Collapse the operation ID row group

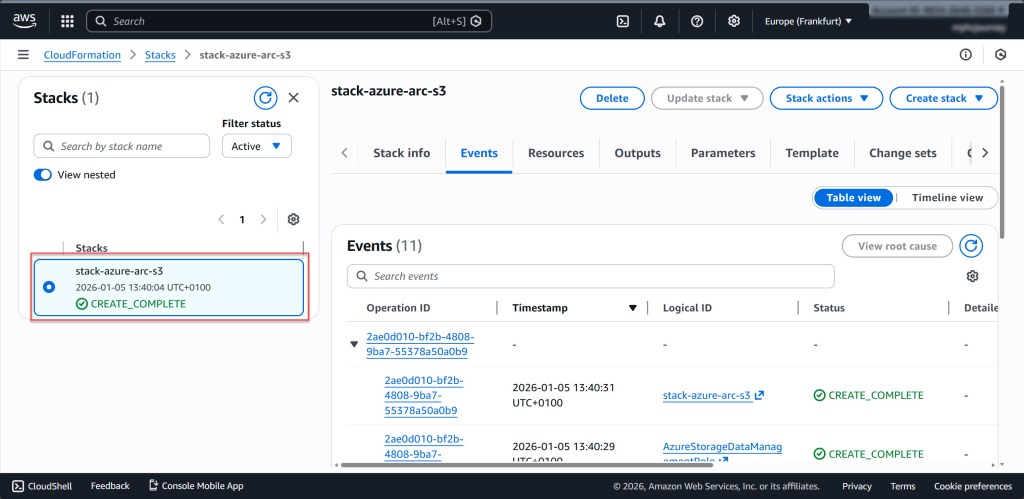(353, 344)
